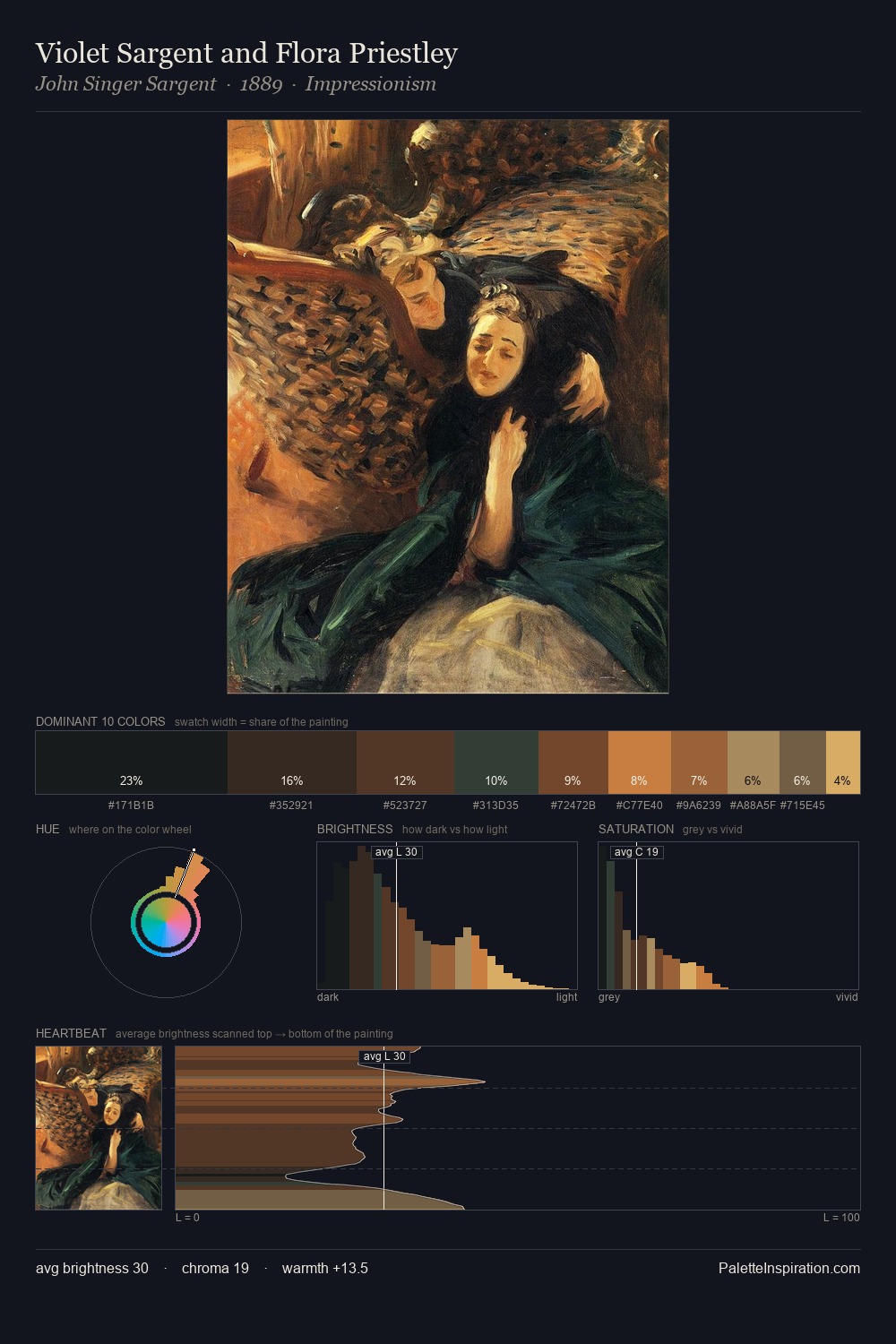896x1344 pixels.
Task: Click the hex code '#352921' text
Action: [x=291, y=806]
